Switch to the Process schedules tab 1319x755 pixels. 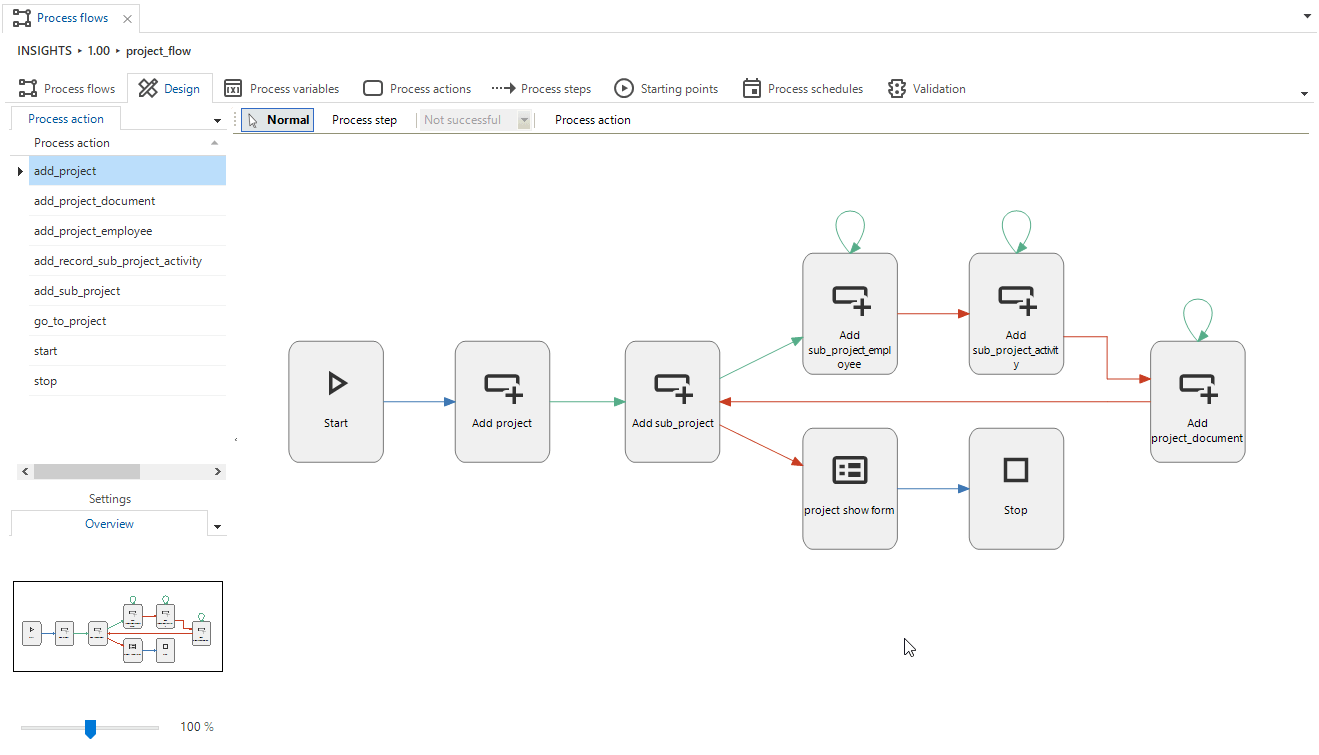[x=803, y=89]
